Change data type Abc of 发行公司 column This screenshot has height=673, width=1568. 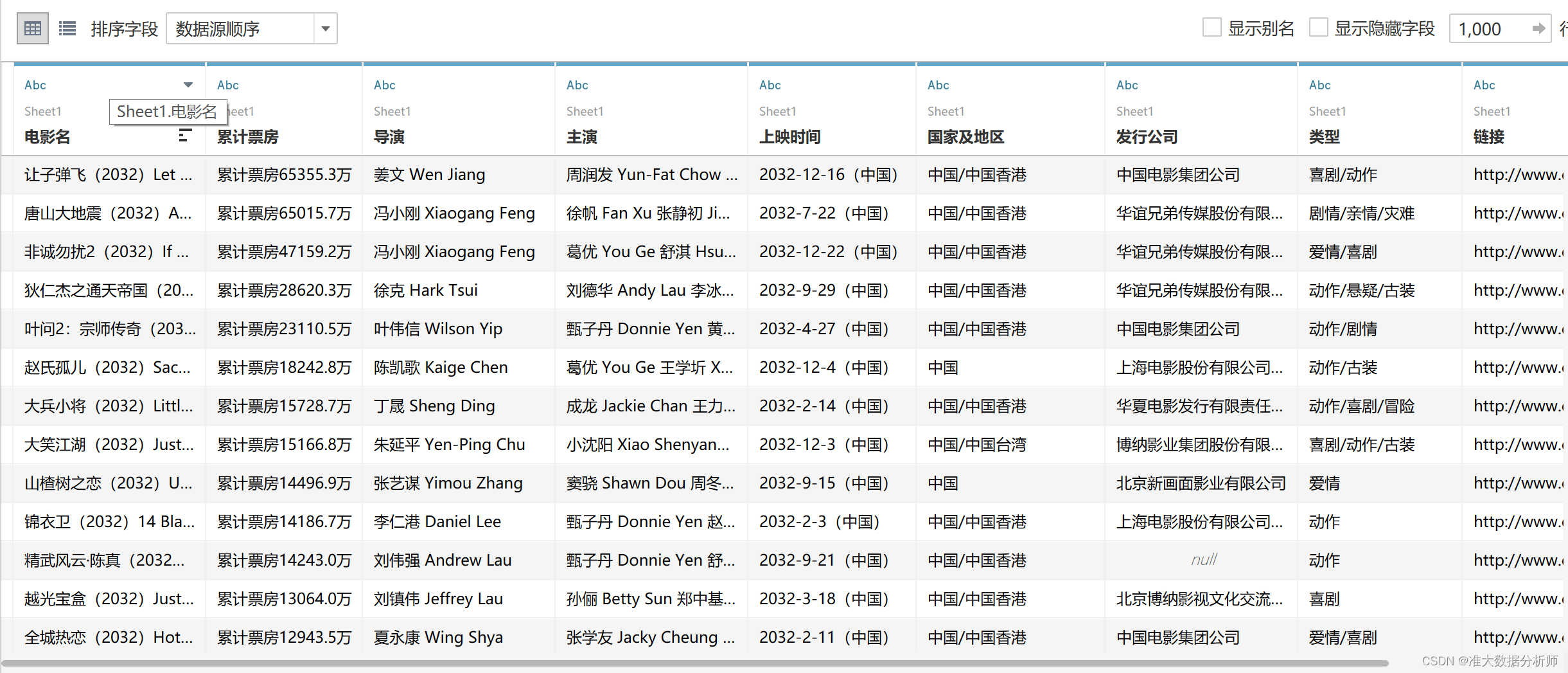click(1127, 85)
